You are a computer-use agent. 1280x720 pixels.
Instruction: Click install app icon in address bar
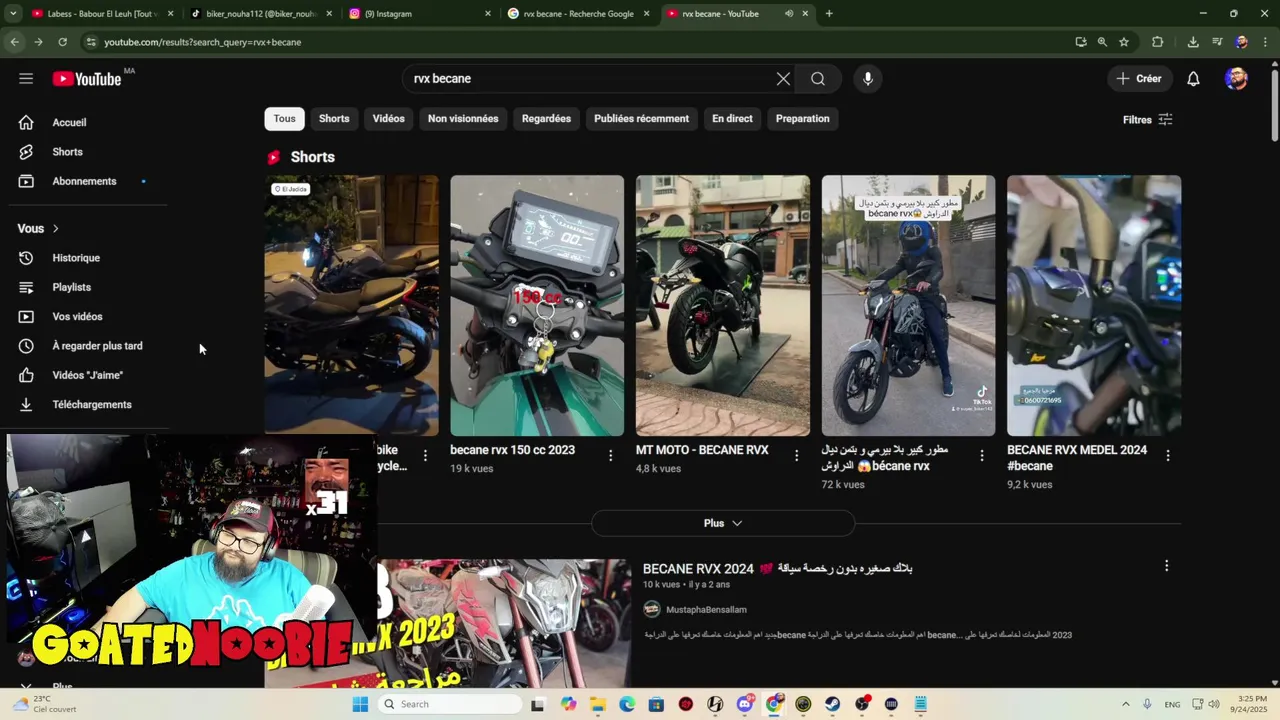pos(1081,42)
